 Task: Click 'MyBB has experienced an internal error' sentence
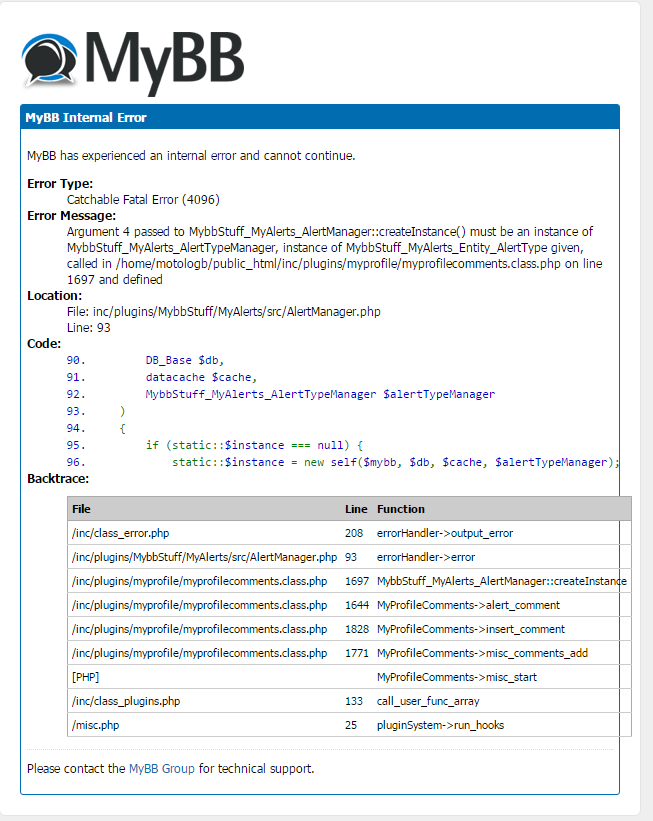point(191,156)
